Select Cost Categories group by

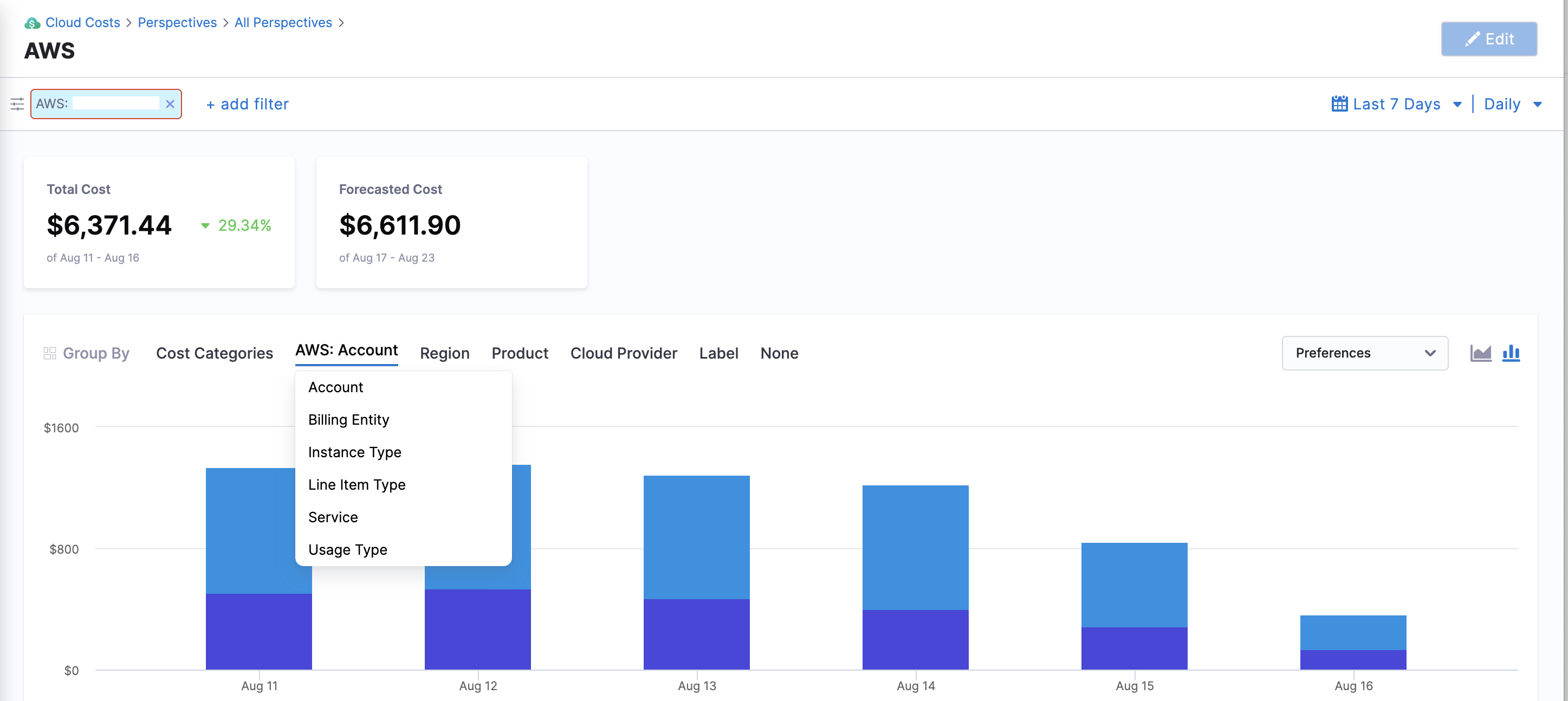click(x=214, y=354)
